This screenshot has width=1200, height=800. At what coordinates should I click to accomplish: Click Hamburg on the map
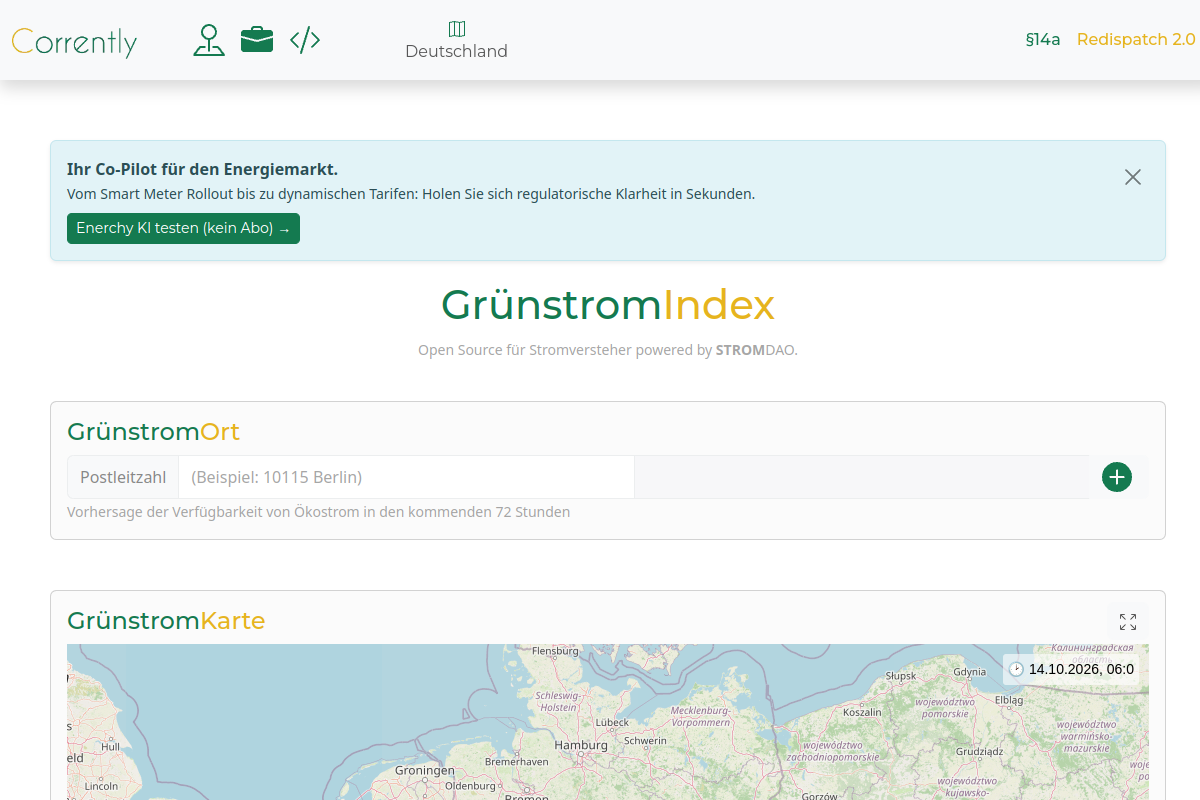pos(581,745)
